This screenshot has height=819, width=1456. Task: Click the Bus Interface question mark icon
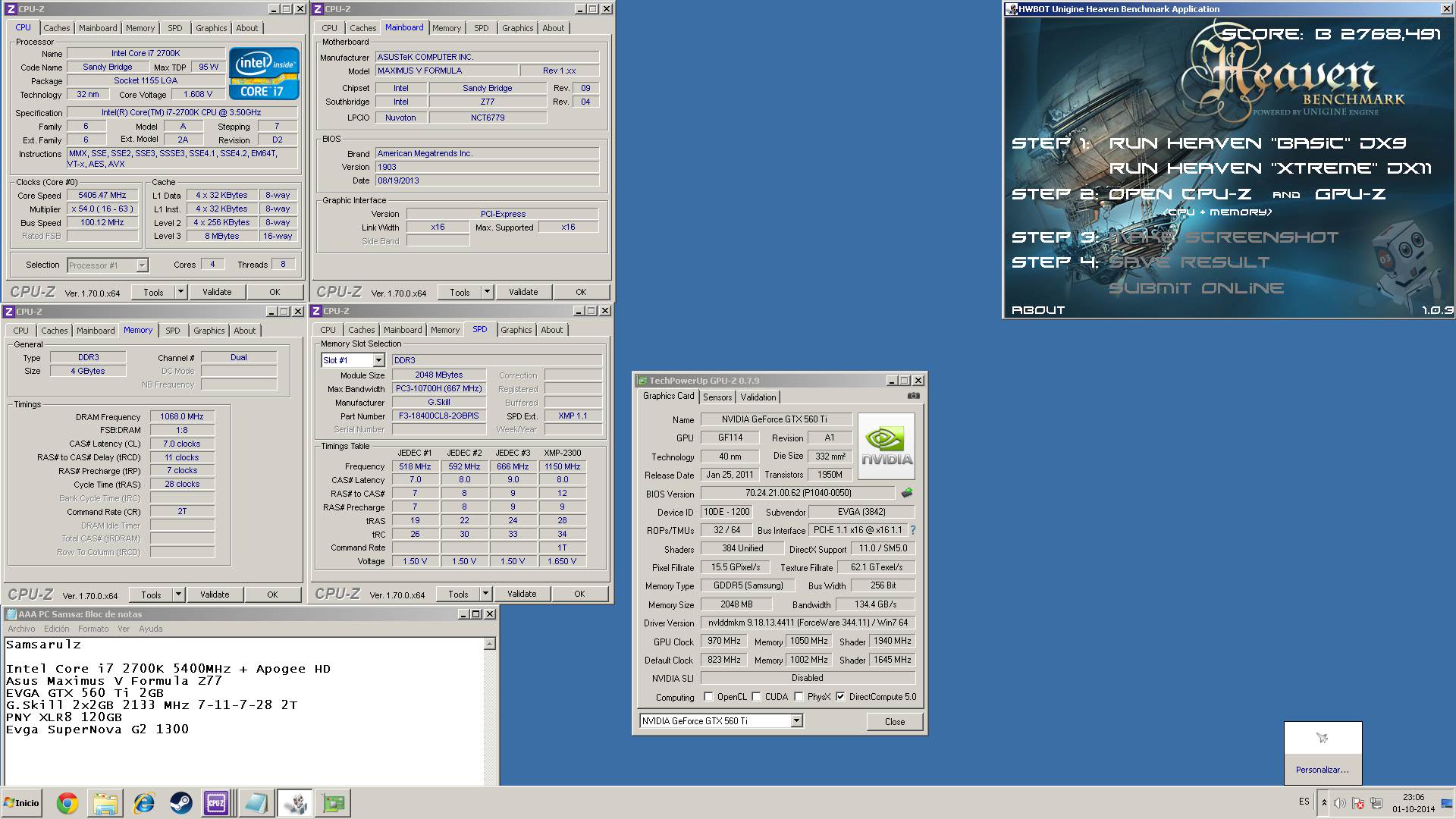(912, 530)
